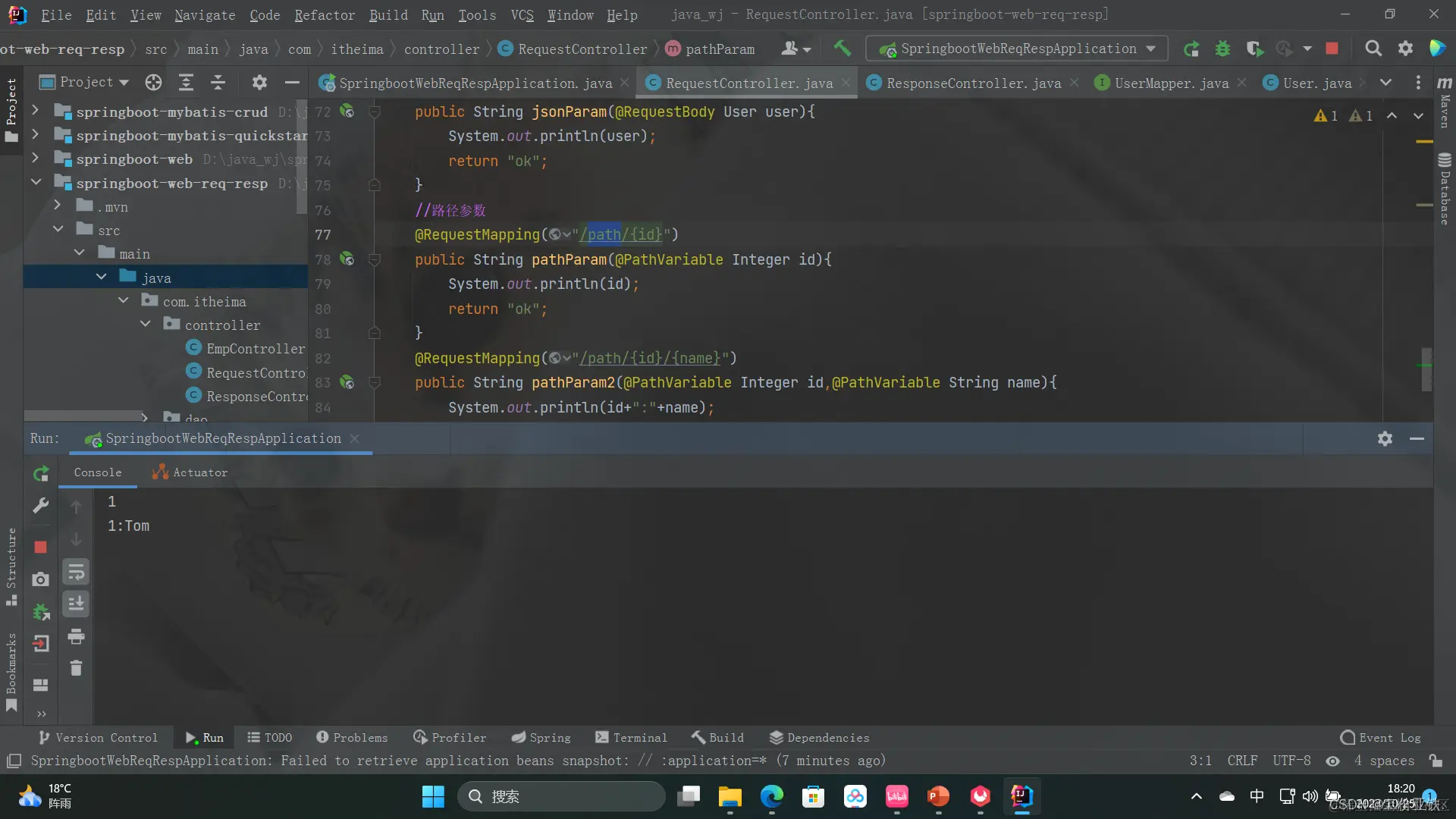The image size is (1456, 819).
Task: Clear console with trash icon
Action: click(x=76, y=668)
